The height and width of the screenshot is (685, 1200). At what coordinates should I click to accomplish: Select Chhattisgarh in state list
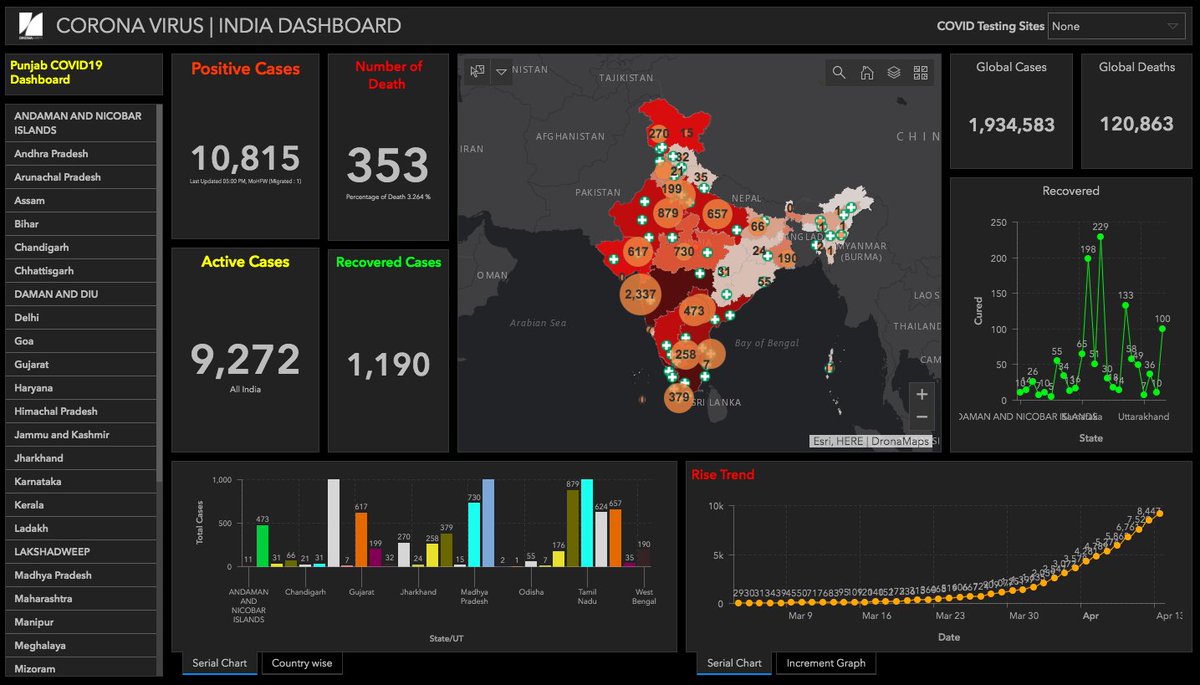coord(80,271)
